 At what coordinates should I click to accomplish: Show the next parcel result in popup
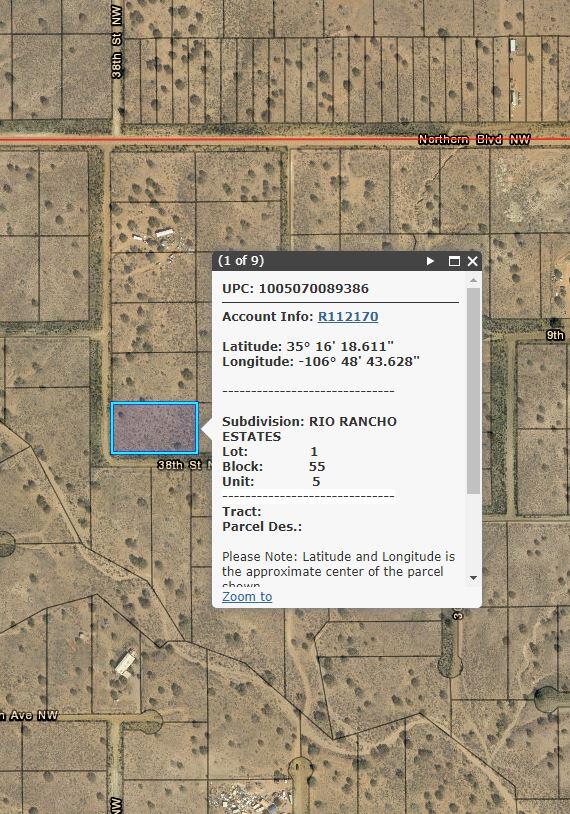click(x=430, y=261)
